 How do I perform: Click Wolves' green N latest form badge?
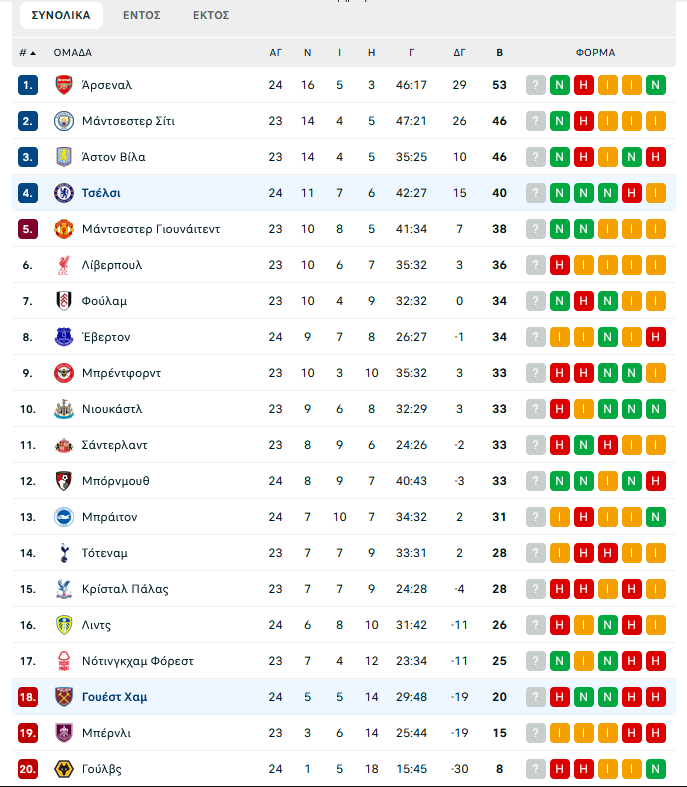pos(656,769)
